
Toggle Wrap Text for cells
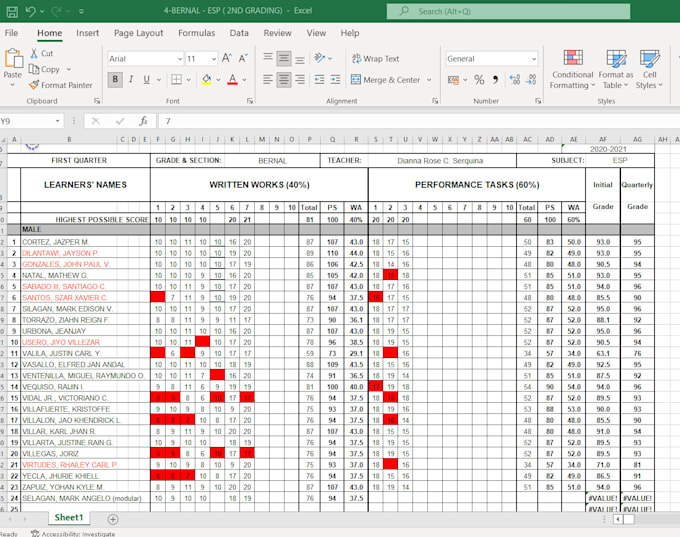click(x=374, y=59)
